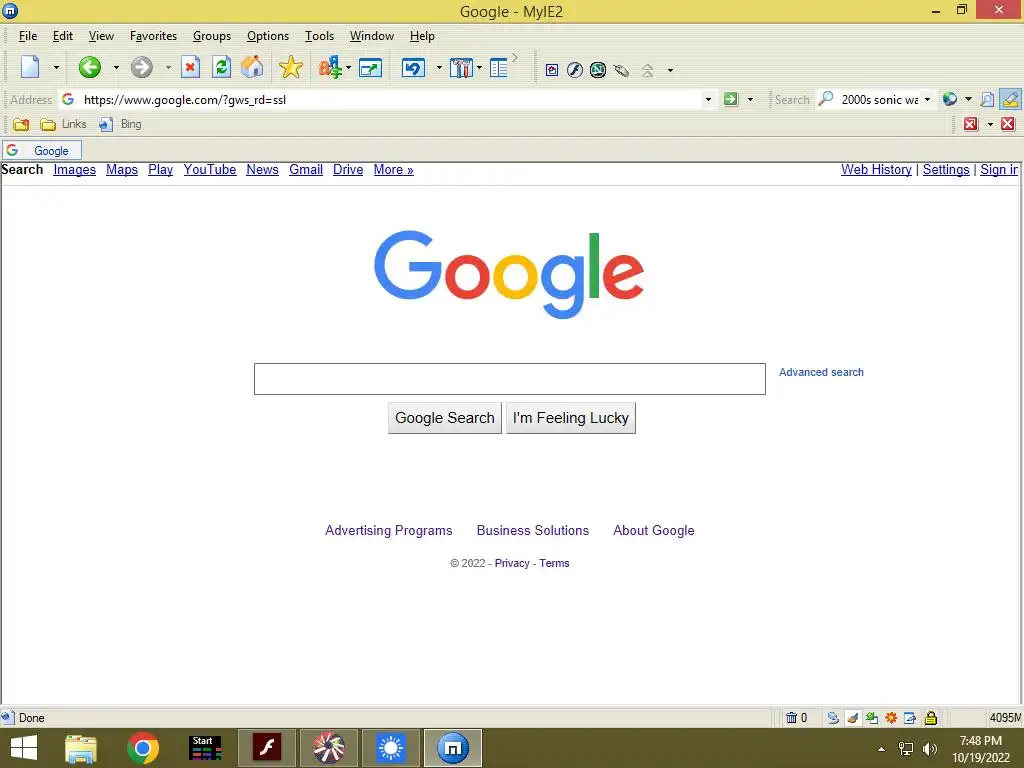This screenshot has width=1024, height=768.
Task: Click the full screen window icon
Action: [x=370, y=67]
